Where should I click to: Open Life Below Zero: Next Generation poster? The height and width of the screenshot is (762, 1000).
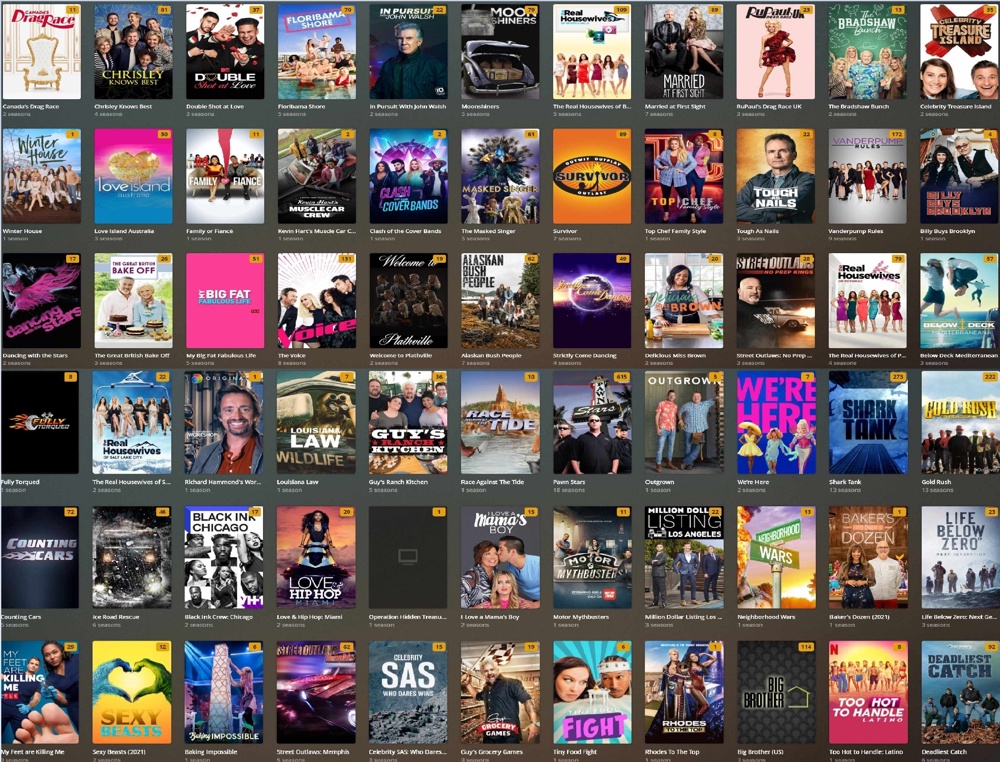960,557
